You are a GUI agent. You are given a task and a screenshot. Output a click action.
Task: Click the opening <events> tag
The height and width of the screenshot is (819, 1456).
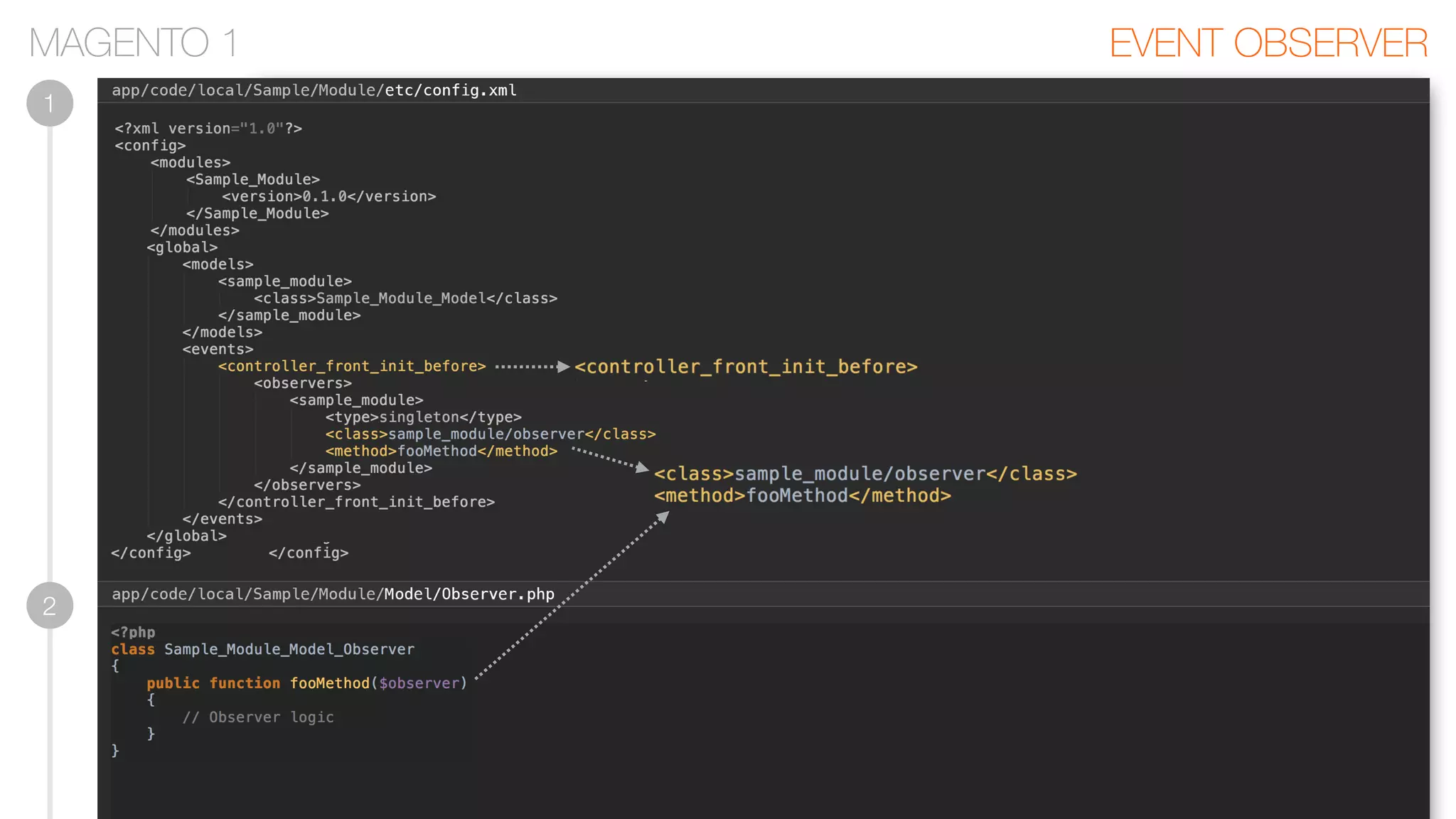coord(218,349)
